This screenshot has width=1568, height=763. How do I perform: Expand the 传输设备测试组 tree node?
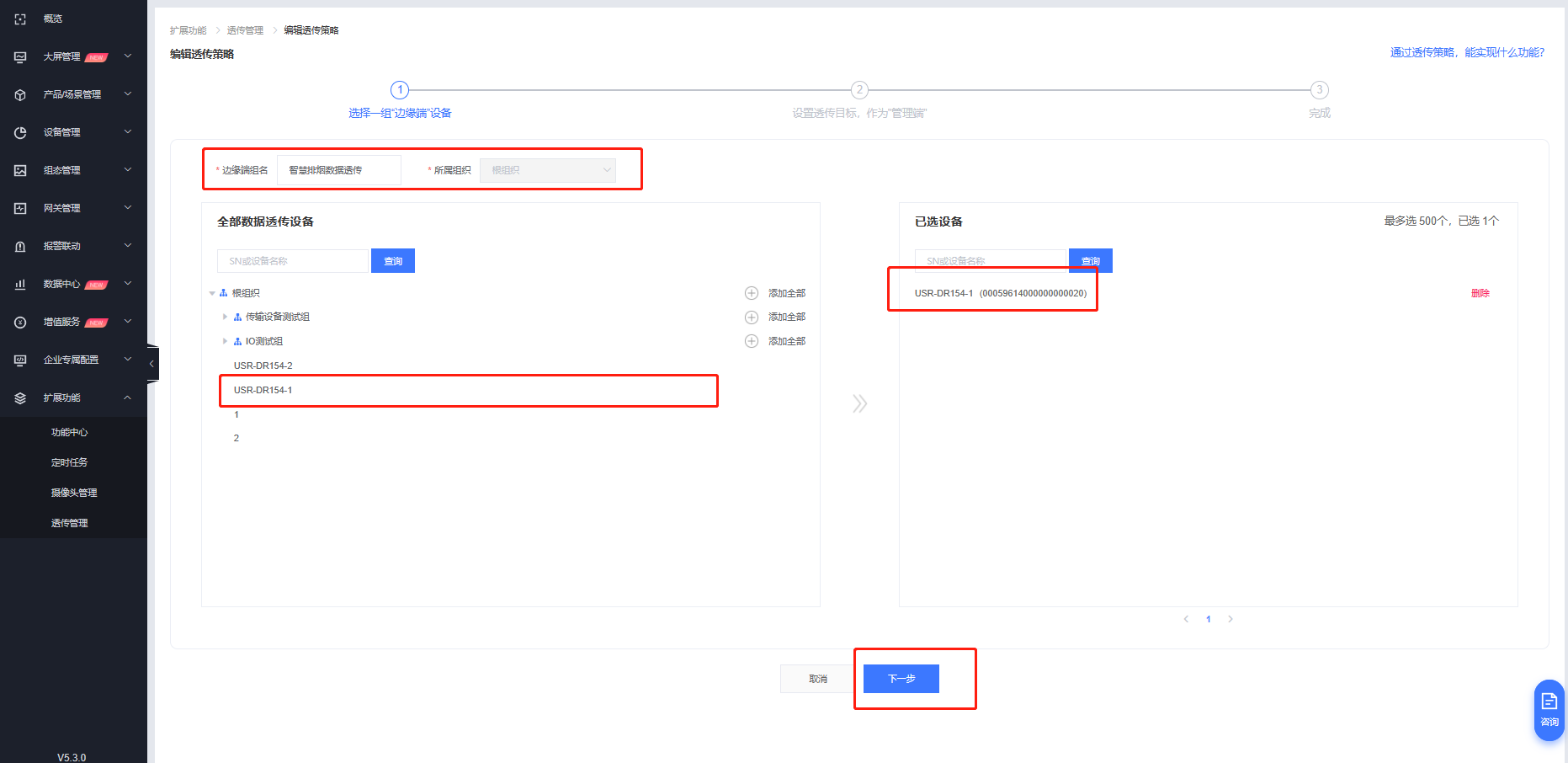[x=225, y=317]
